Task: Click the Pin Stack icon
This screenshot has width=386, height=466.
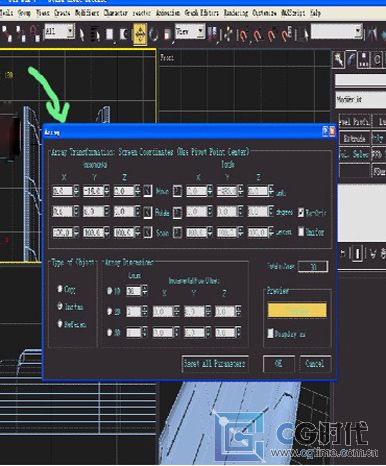Action: point(343,254)
